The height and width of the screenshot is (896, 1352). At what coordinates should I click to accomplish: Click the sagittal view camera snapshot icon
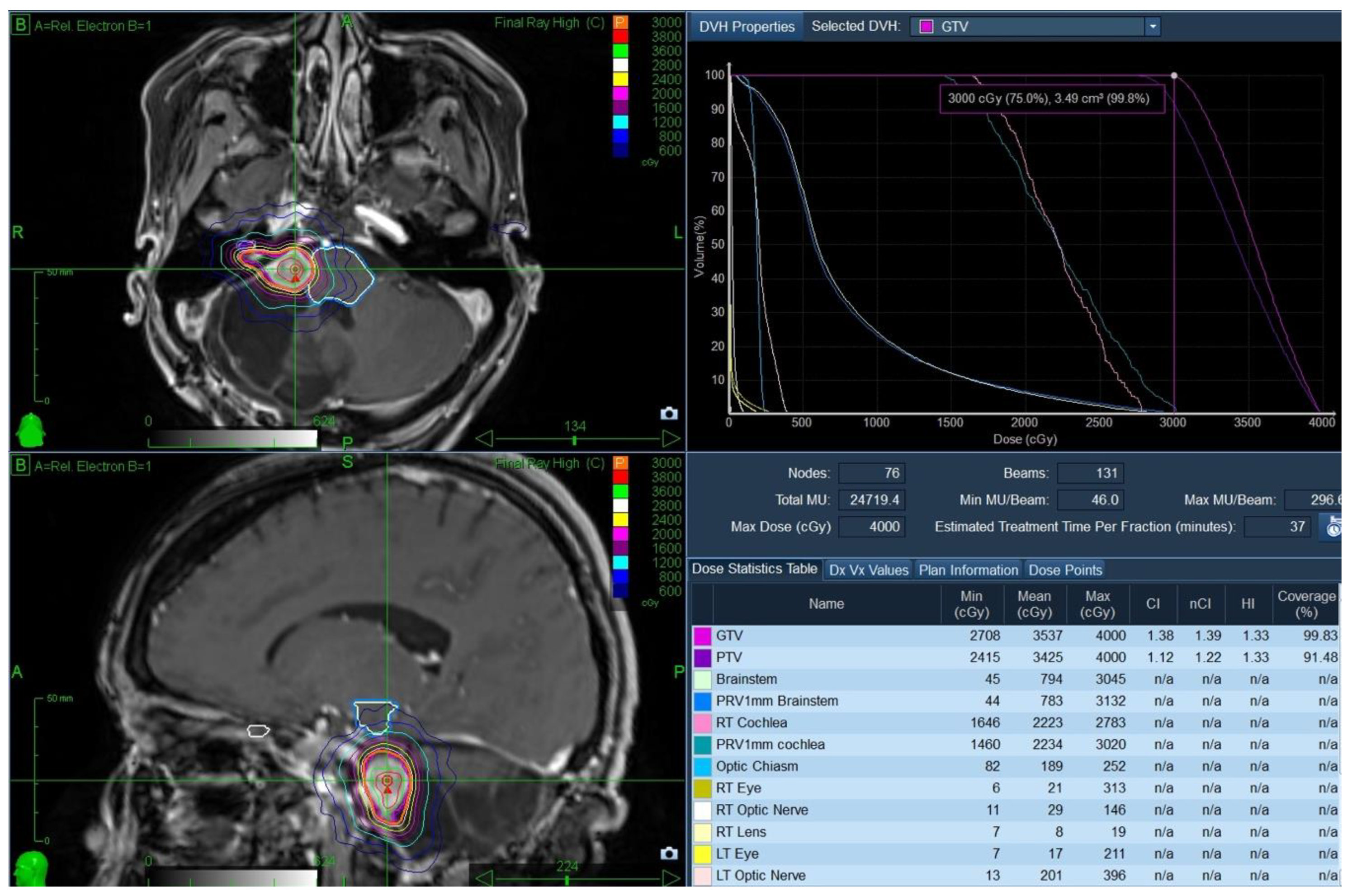[669, 853]
